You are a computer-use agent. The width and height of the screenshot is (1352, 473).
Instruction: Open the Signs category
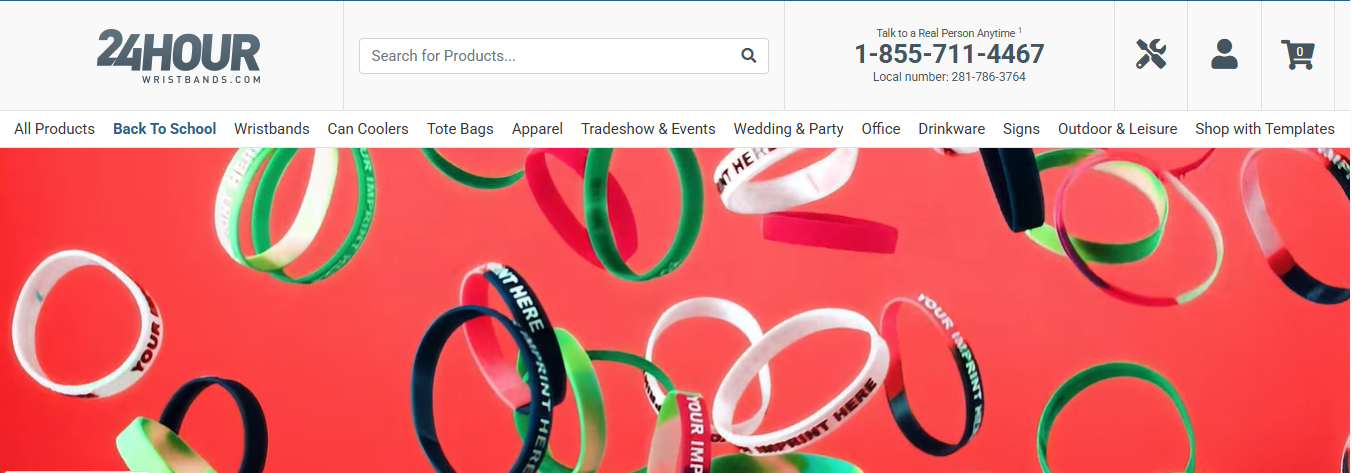coord(1021,129)
